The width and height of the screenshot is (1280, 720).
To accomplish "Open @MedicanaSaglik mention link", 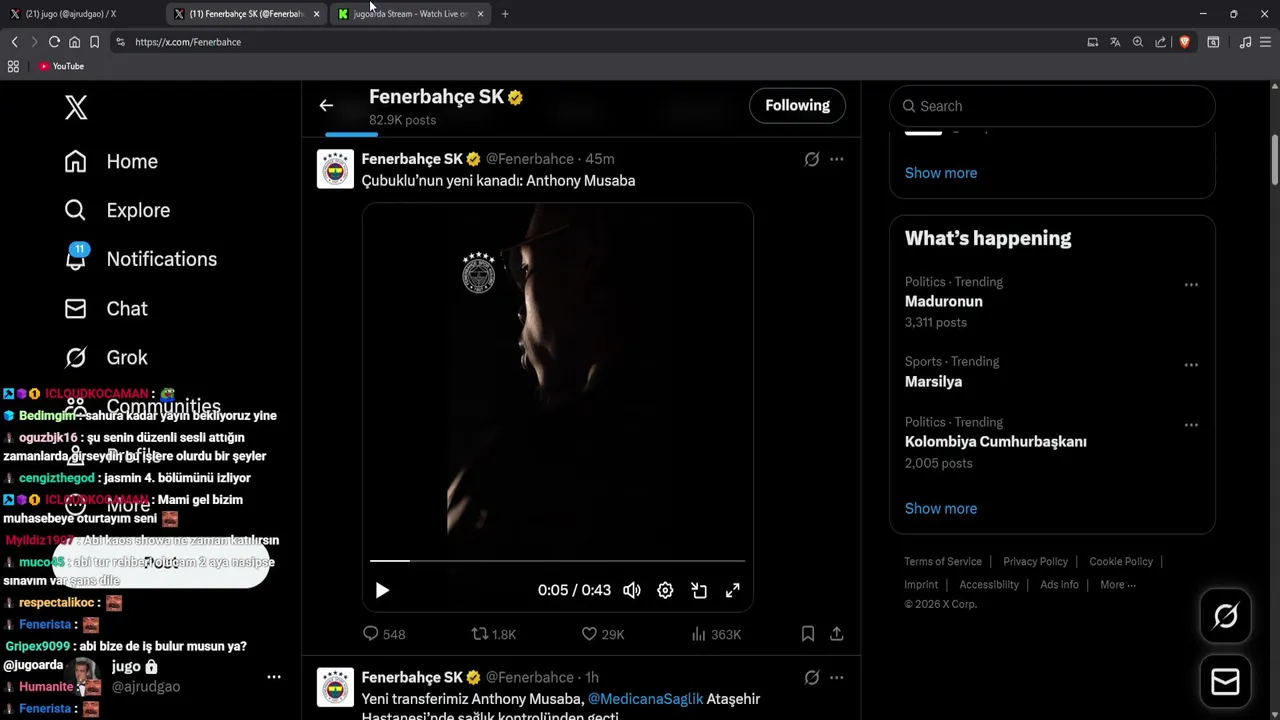I will click(x=645, y=699).
